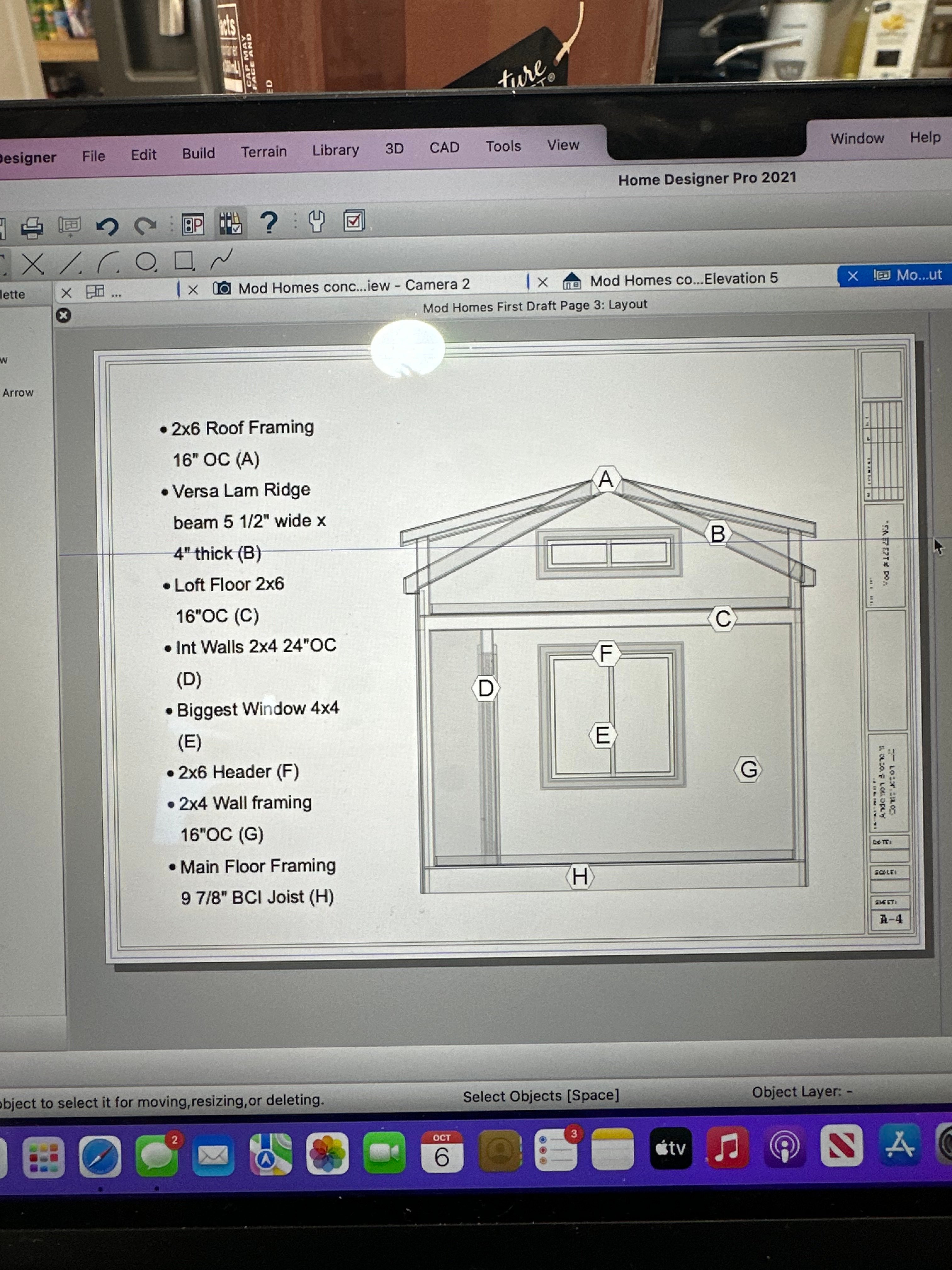
Task: Select the Spline curve tool
Action: (x=222, y=260)
